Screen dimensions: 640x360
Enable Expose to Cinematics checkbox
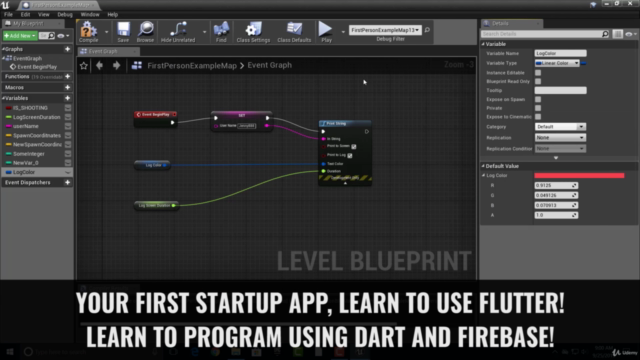pos(538,117)
